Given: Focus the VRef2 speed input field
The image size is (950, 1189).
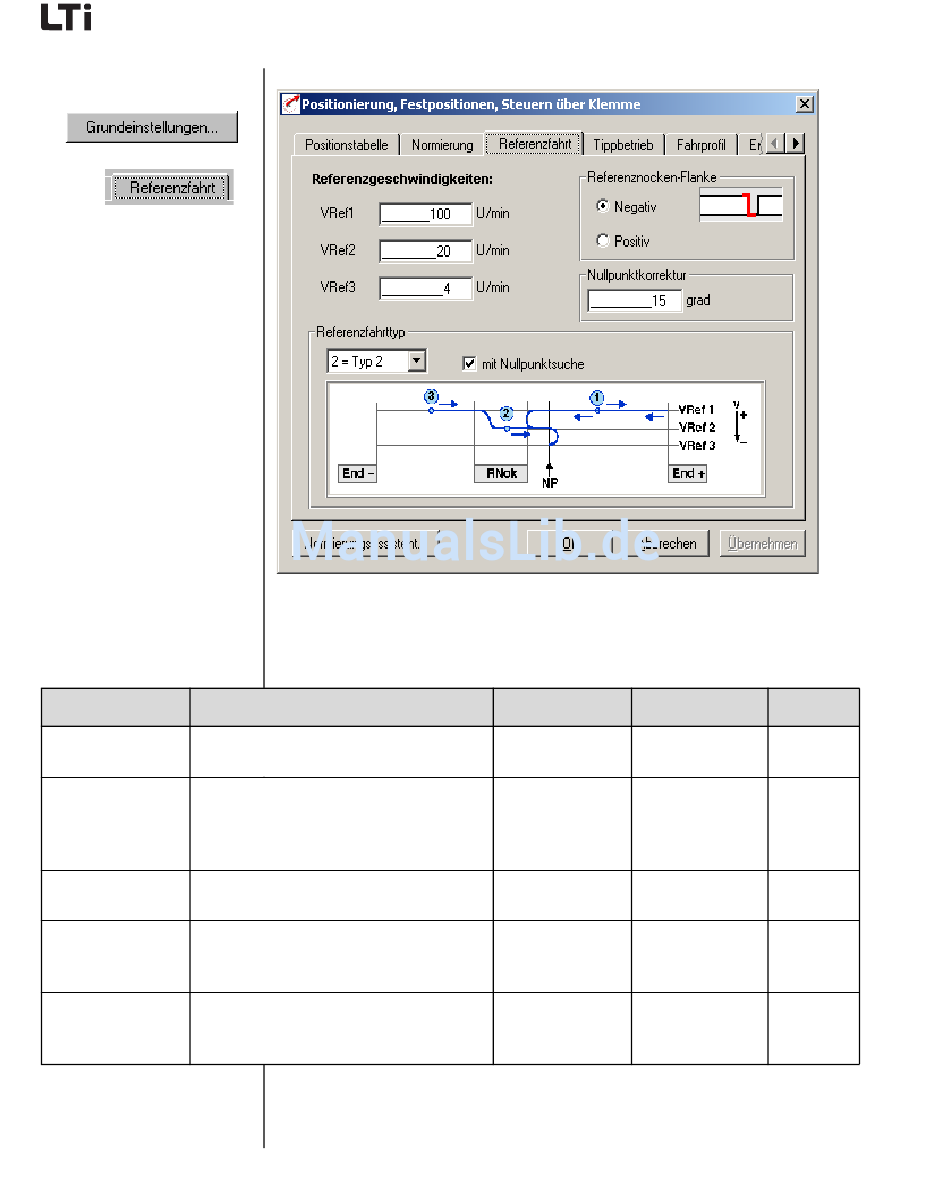Looking at the screenshot, I should [426, 250].
